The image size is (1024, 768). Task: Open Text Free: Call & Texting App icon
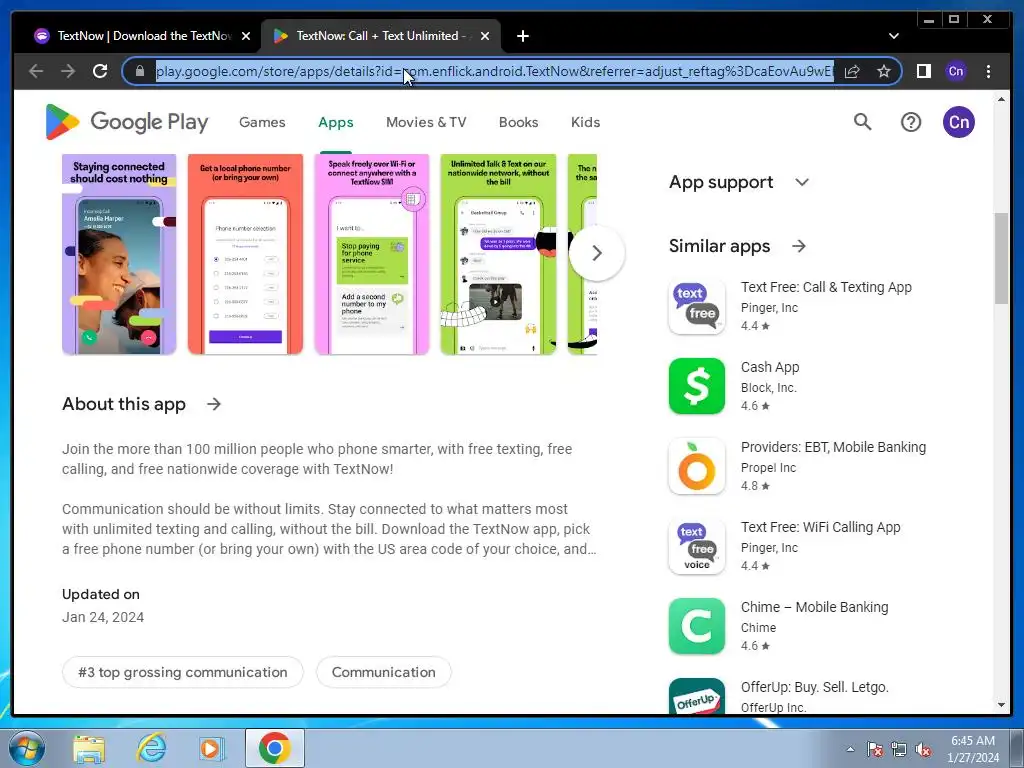[697, 306]
